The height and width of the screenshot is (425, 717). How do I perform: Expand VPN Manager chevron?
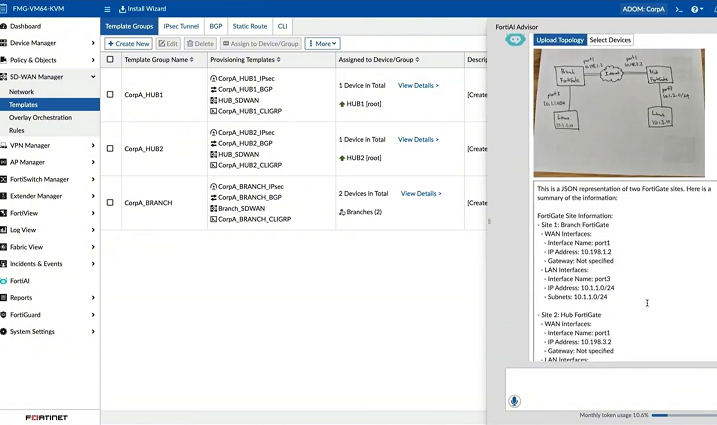pyautogui.click(x=93, y=145)
